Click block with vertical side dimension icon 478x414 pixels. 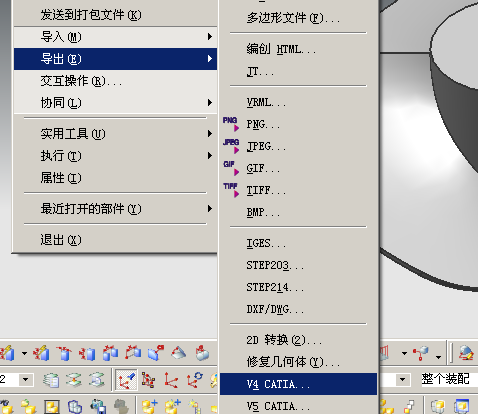pos(87,353)
